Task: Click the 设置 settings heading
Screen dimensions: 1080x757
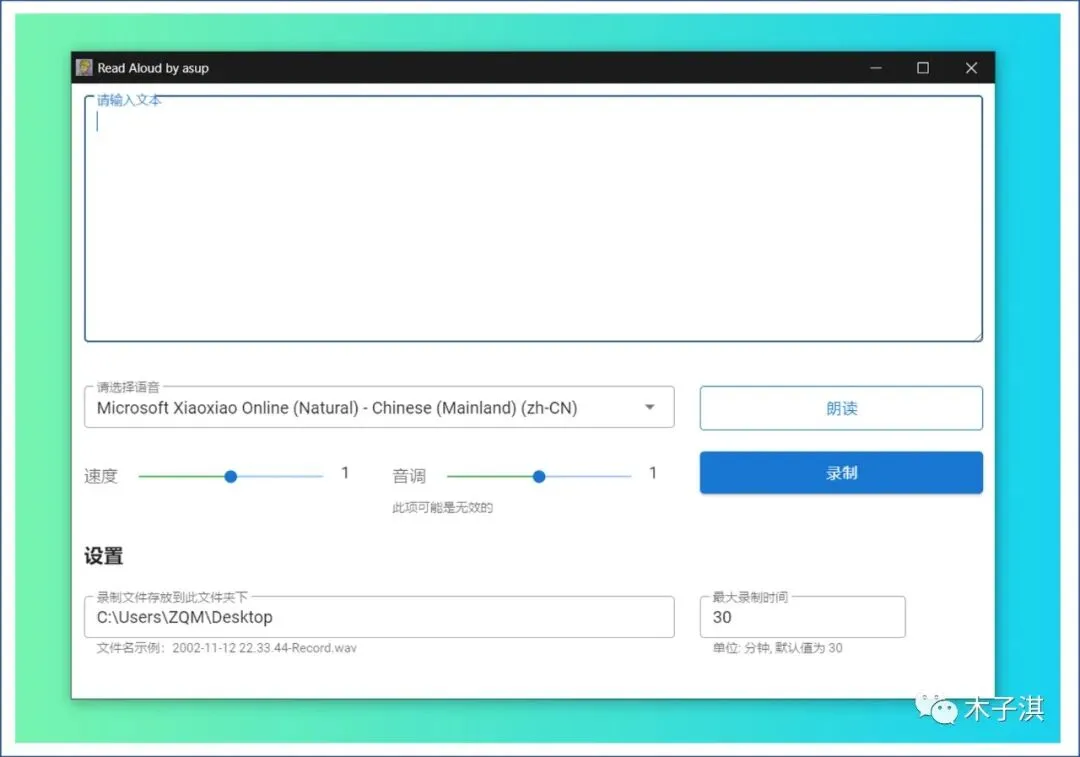Action: 103,556
